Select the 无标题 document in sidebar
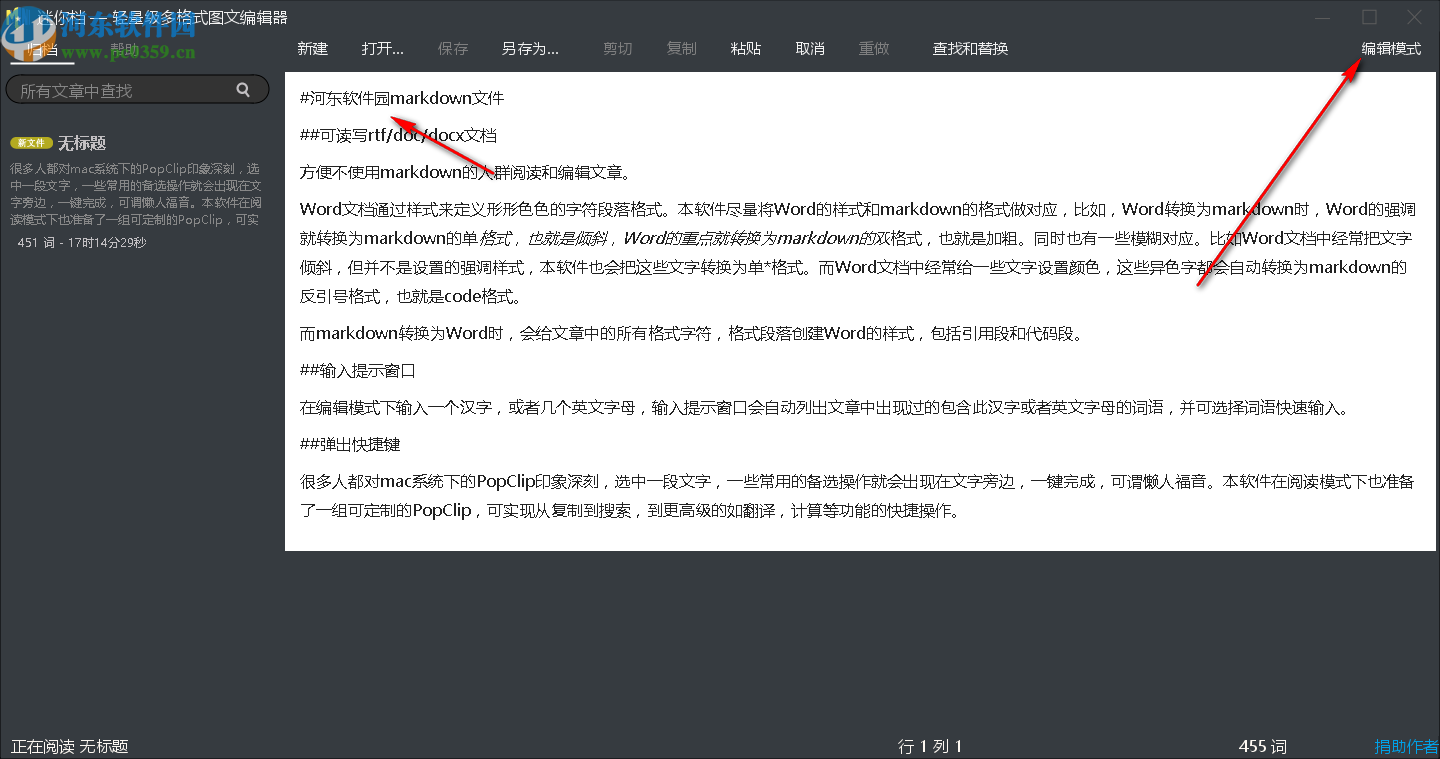Image resolution: width=1440 pixels, height=759 pixels. [83, 142]
